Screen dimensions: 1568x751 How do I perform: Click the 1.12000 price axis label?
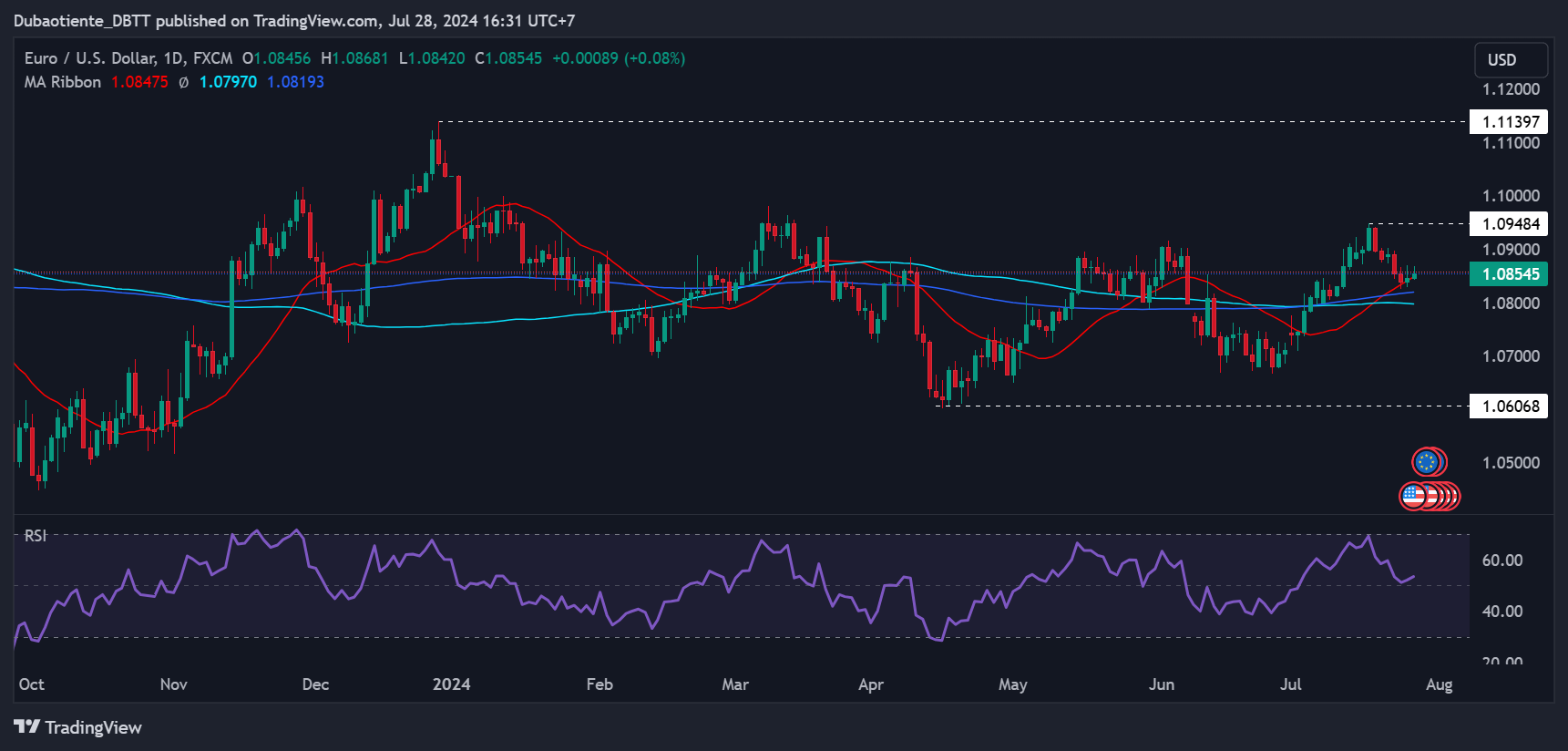click(x=1511, y=89)
